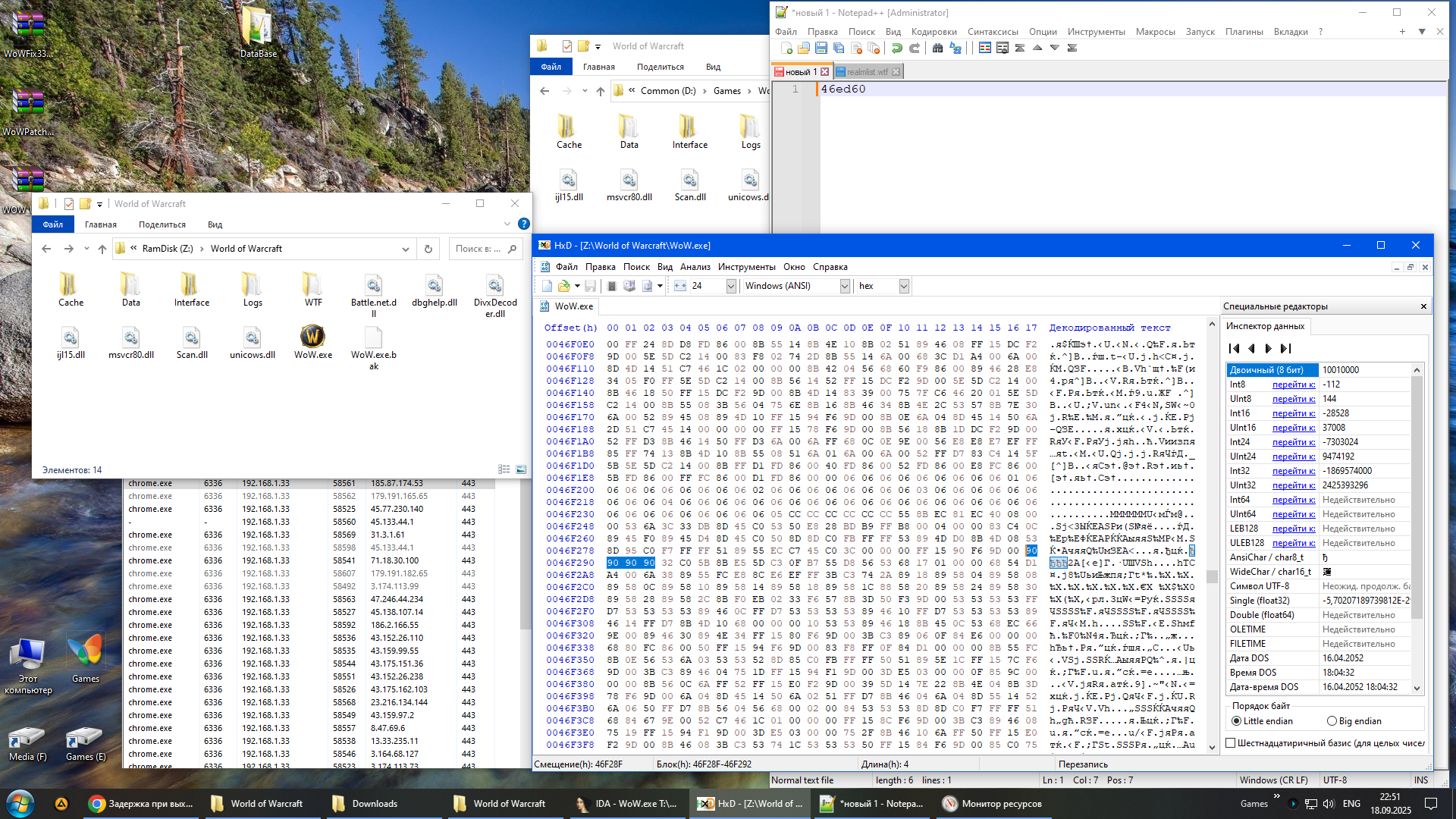Open IDA WoW.exe from taskbar
Viewport: 1456px width, 819px height.
(x=626, y=804)
